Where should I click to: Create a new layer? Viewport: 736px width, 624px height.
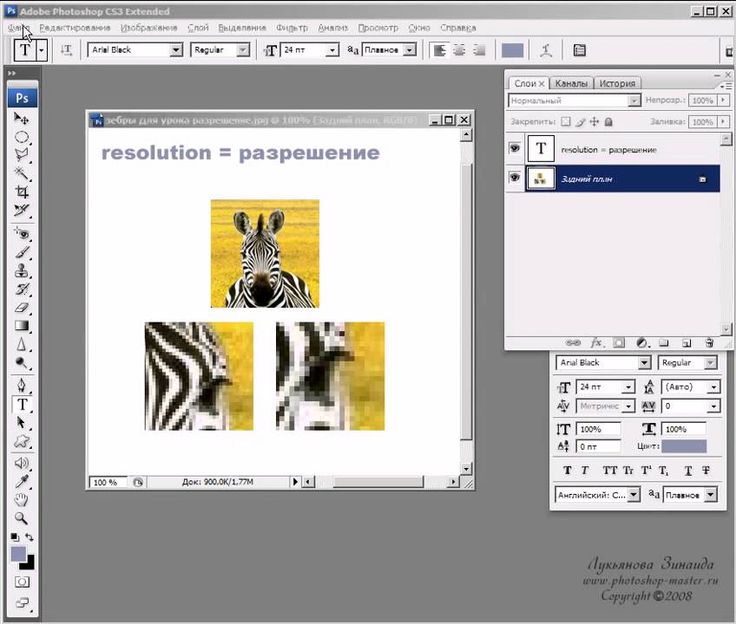click(x=686, y=343)
